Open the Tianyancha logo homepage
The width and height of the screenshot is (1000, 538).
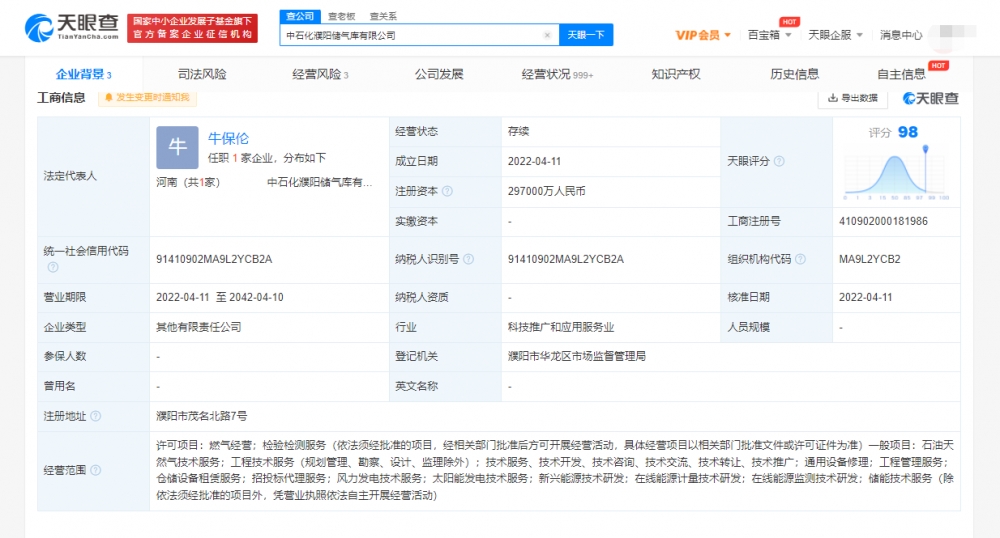(x=71, y=27)
